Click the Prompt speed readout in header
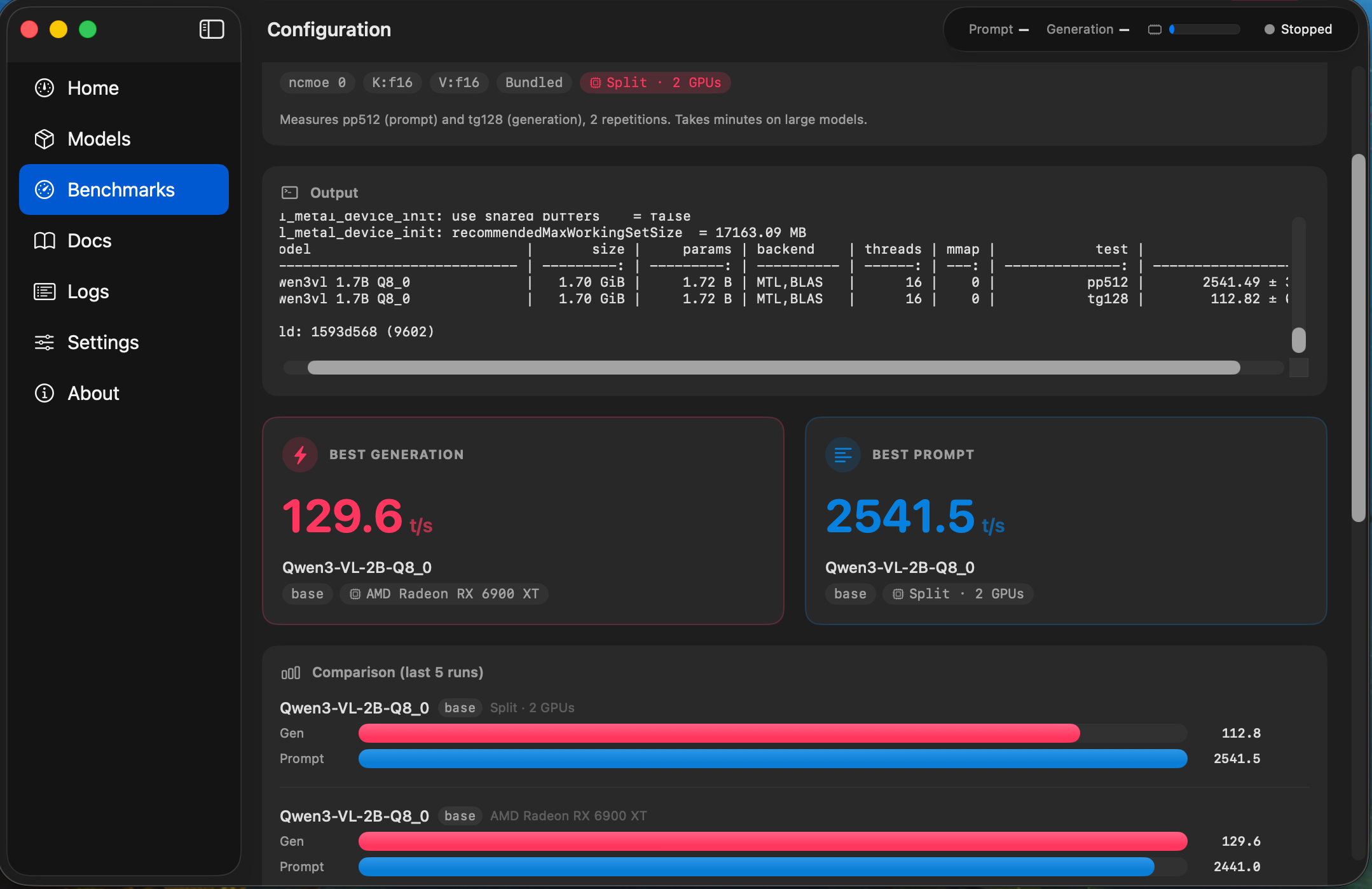Screen dimensions: 1372x889 tap(999, 29)
